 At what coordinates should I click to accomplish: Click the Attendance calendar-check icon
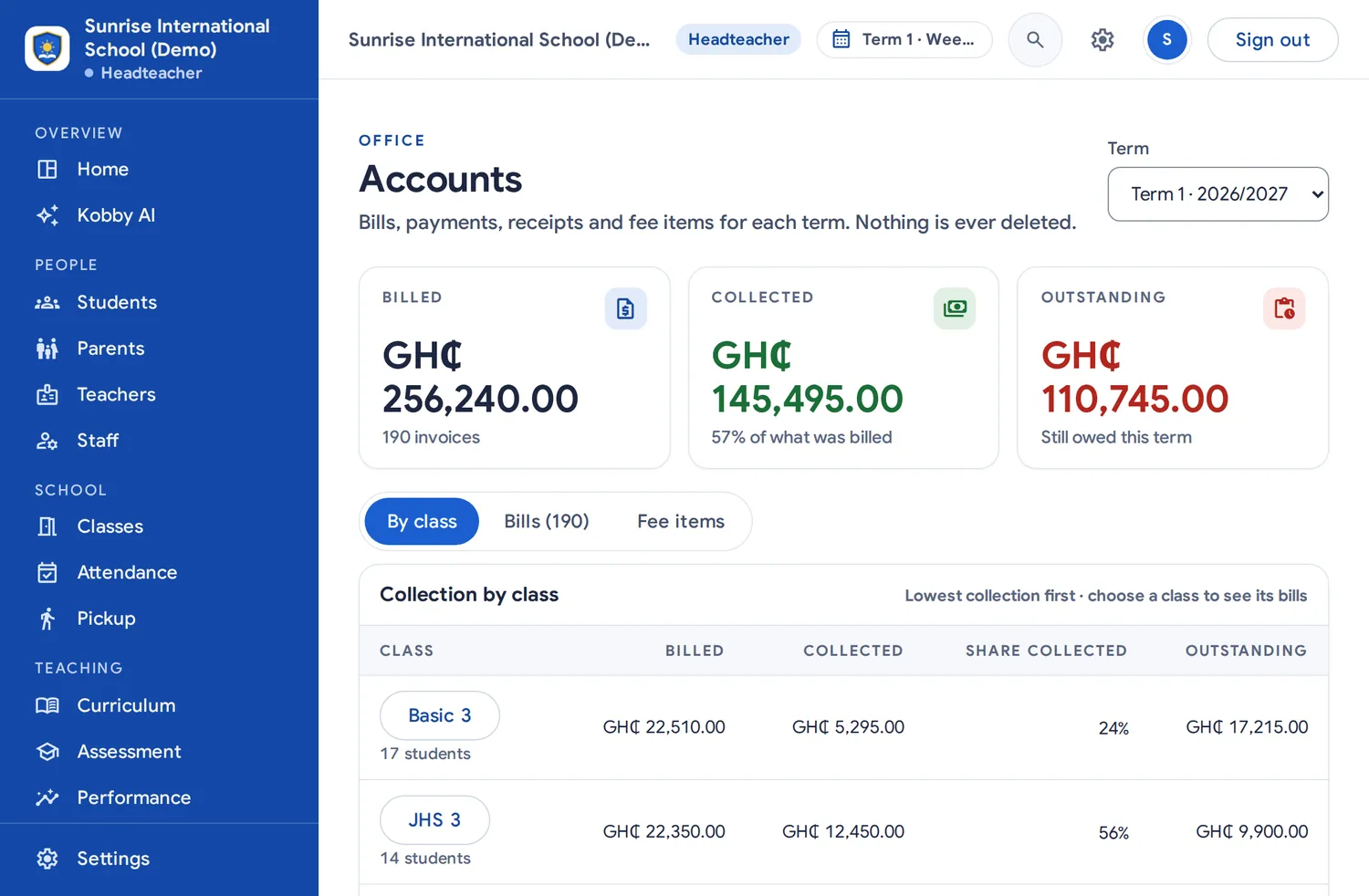[x=47, y=572]
